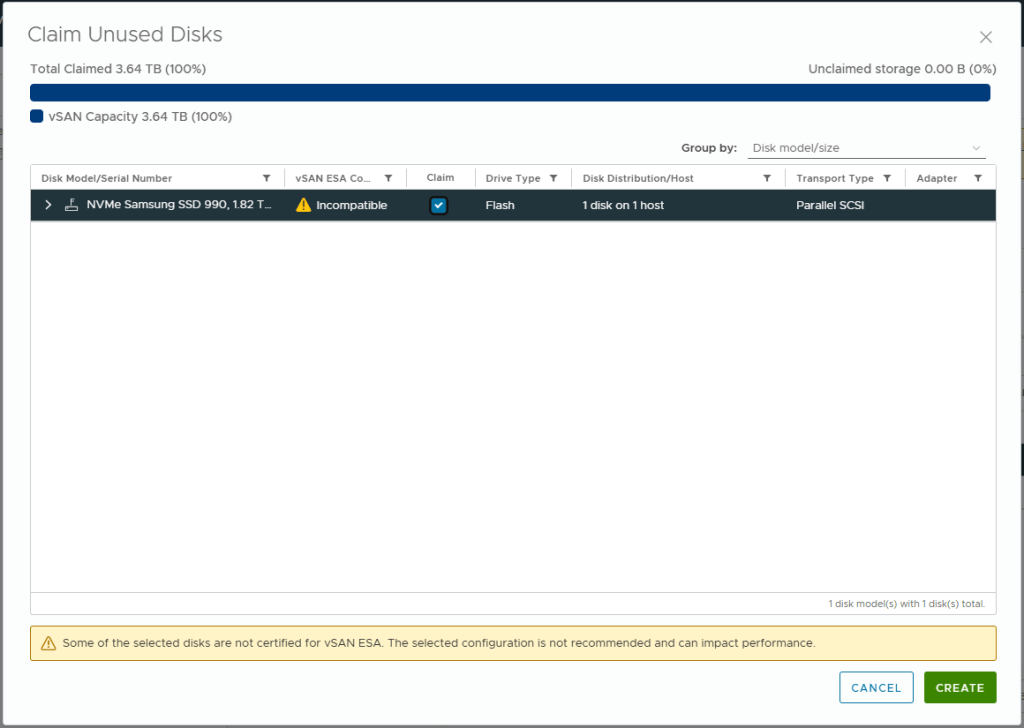Screen dimensions: 1024x728
Task: Open the Group by dropdown
Action: (866, 148)
